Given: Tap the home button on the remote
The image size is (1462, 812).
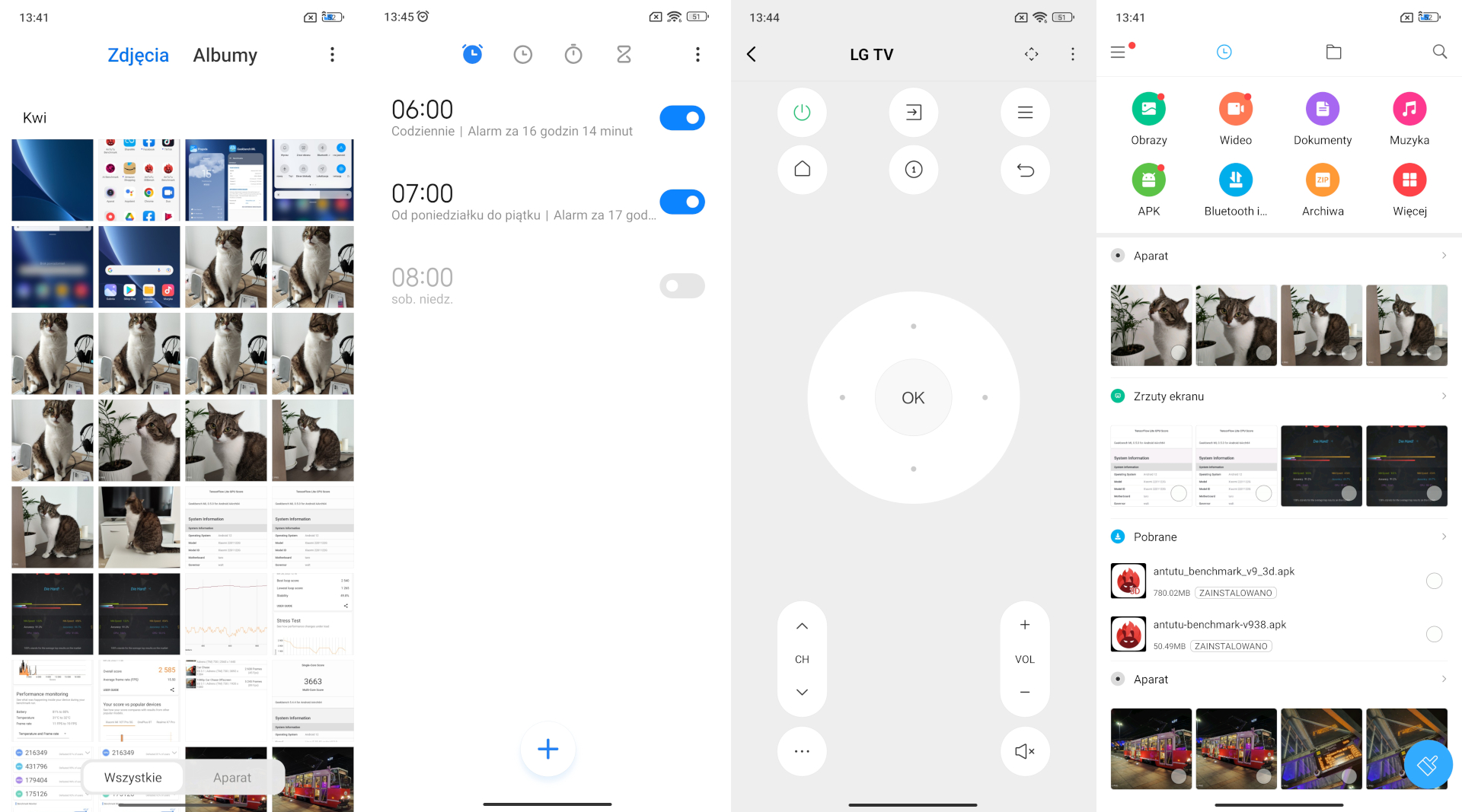Looking at the screenshot, I should [x=802, y=169].
